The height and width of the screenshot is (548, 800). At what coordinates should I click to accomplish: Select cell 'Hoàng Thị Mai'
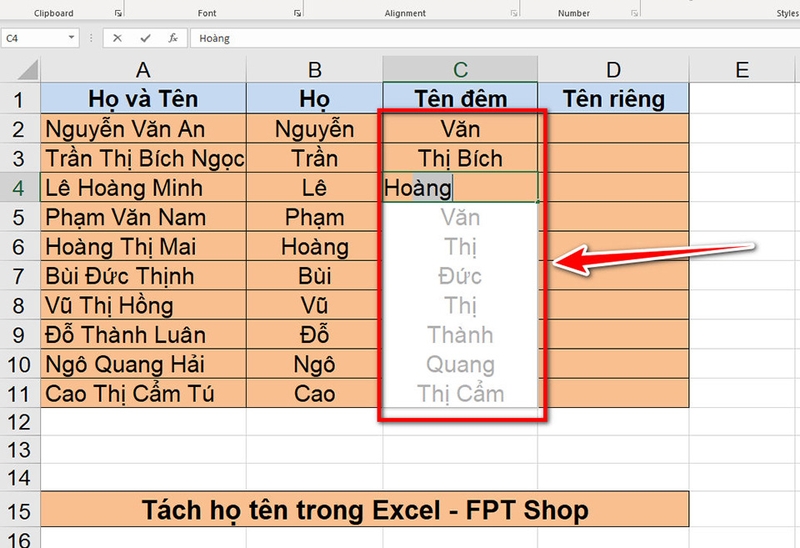(x=143, y=246)
